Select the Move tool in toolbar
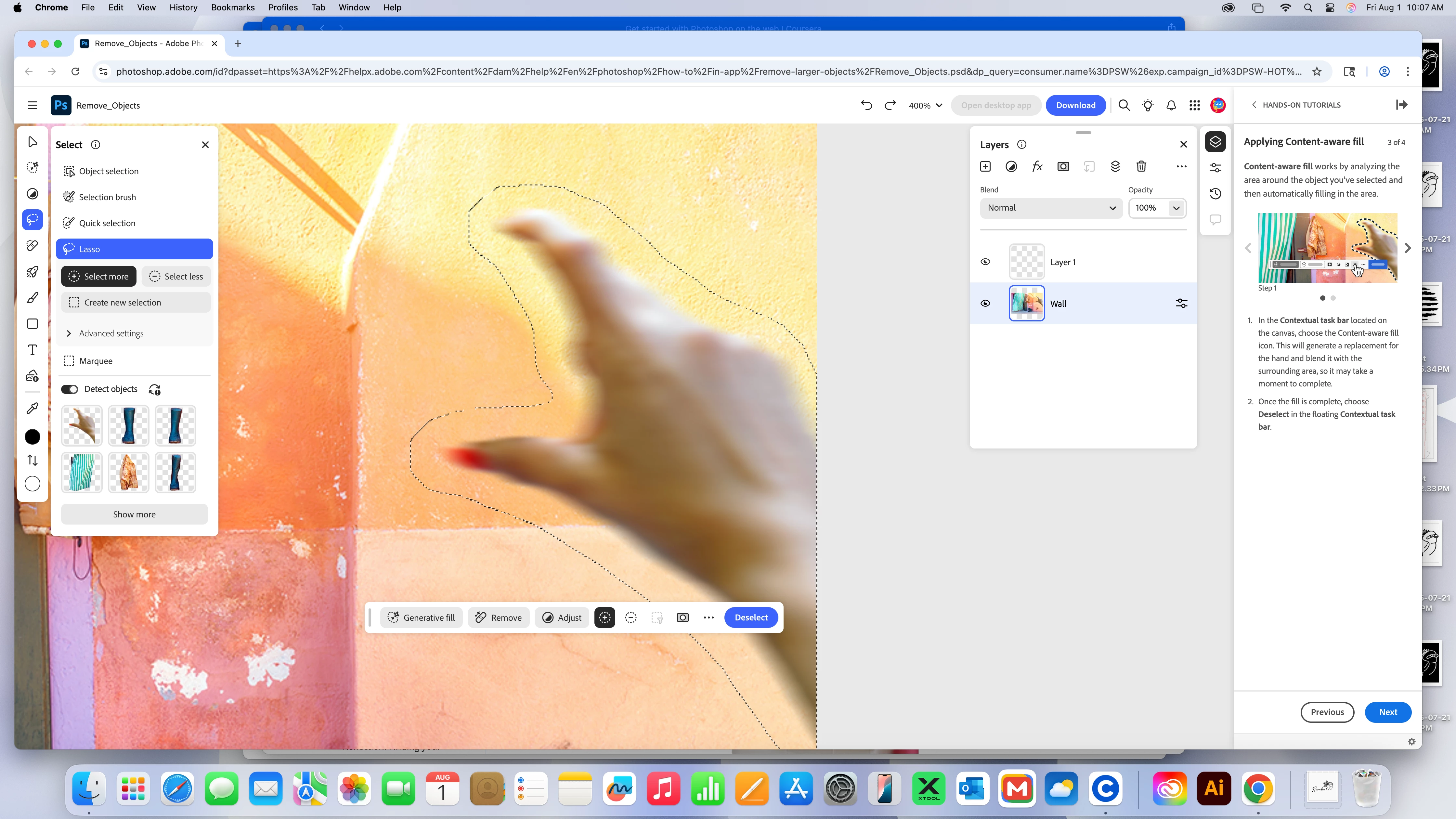 (x=32, y=142)
